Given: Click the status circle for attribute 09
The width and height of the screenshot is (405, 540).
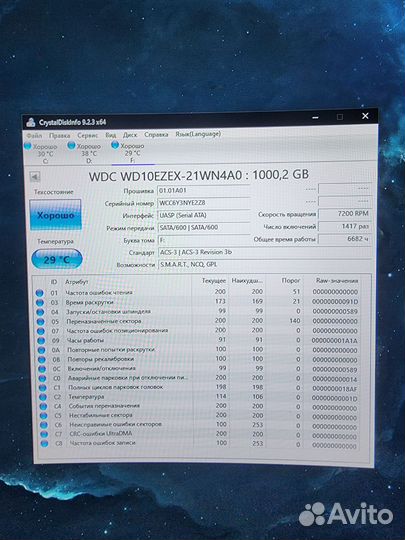Looking at the screenshot, I should coord(41,341).
